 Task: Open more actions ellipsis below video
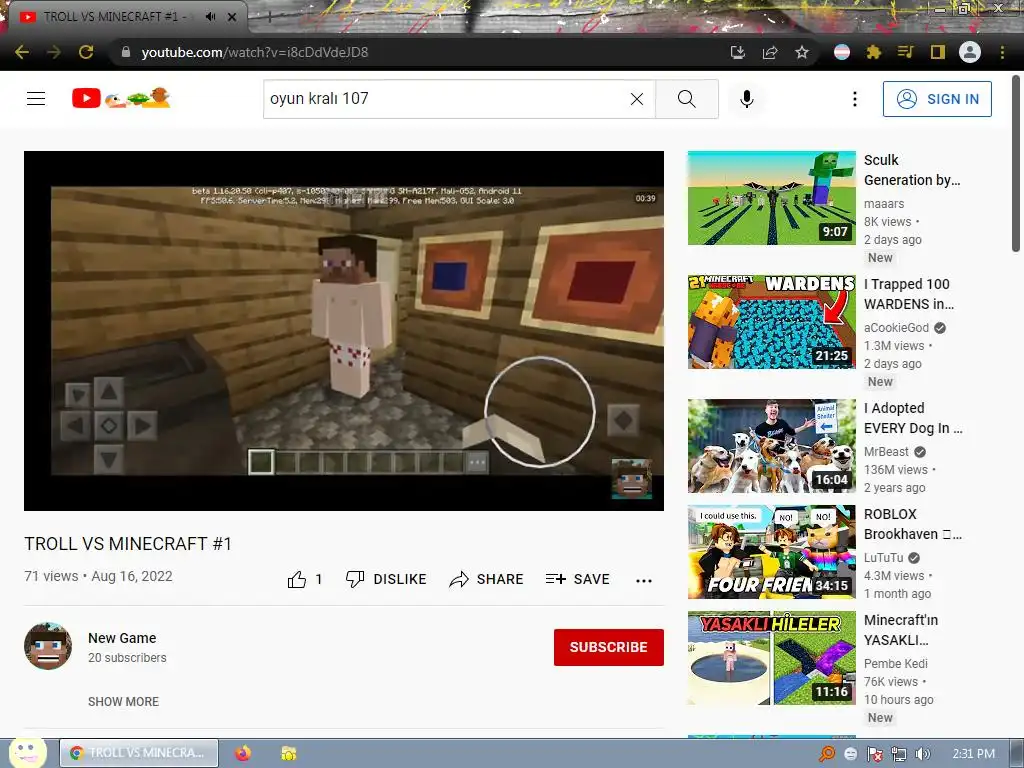coord(644,581)
